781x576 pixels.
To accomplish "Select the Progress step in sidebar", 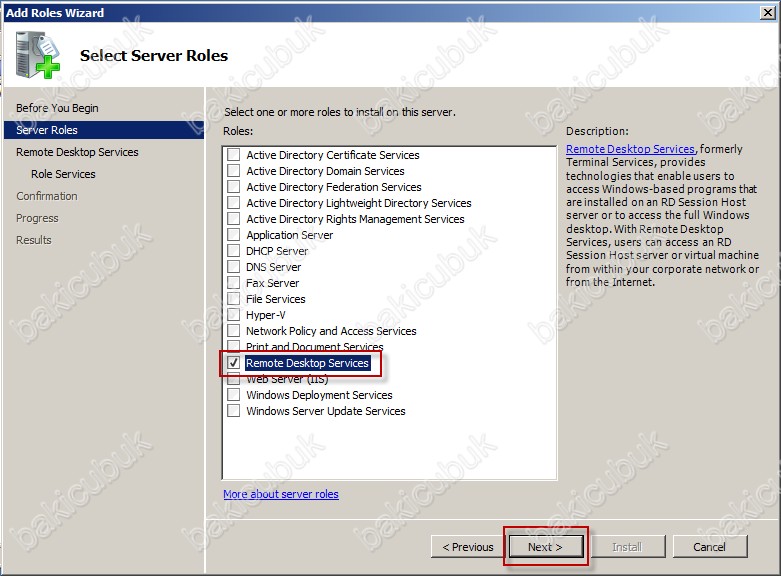I will [x=37, y=218].
